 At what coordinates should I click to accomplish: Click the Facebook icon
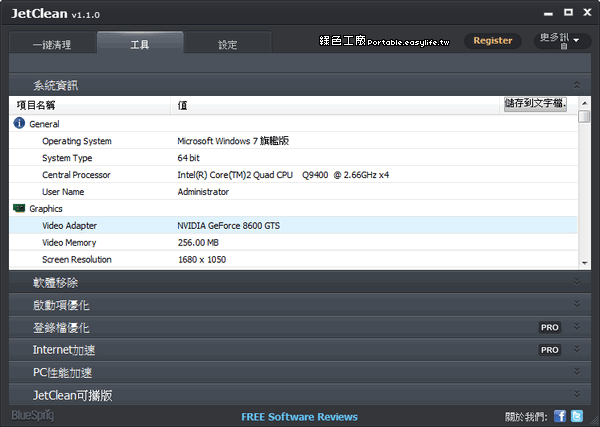click(560, 416)
